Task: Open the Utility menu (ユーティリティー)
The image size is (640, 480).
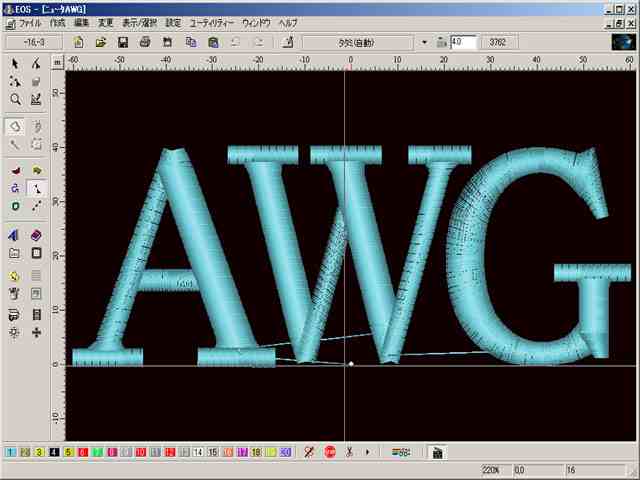Action: point(212,23)
